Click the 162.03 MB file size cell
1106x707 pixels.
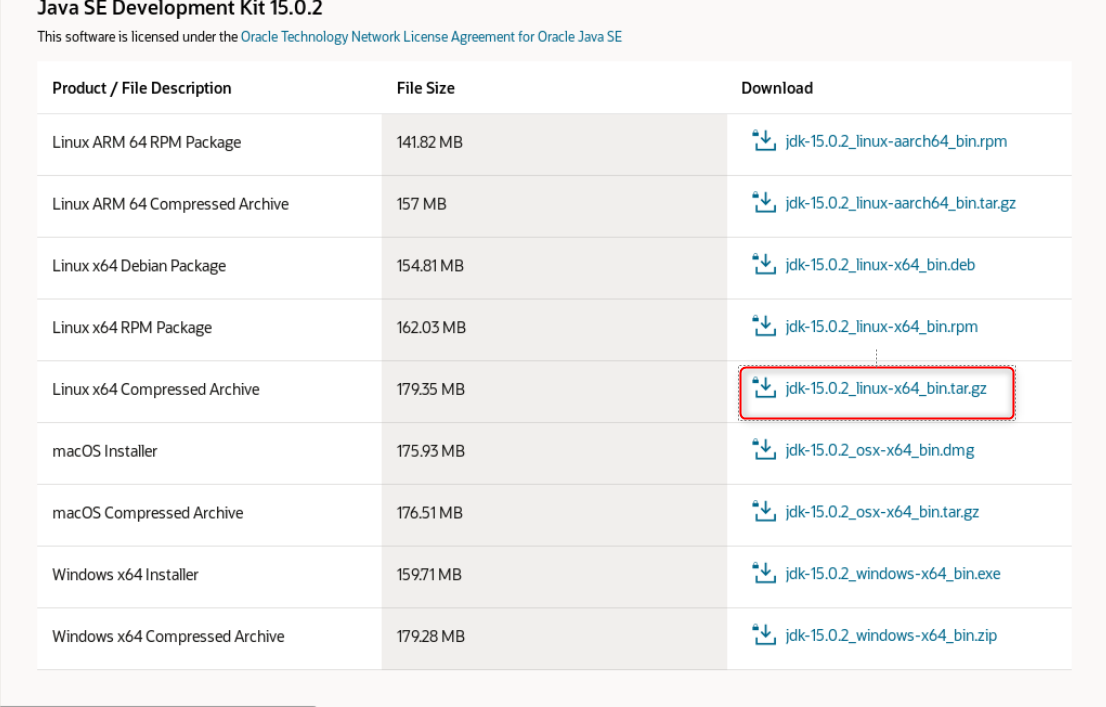pos(554,330)
